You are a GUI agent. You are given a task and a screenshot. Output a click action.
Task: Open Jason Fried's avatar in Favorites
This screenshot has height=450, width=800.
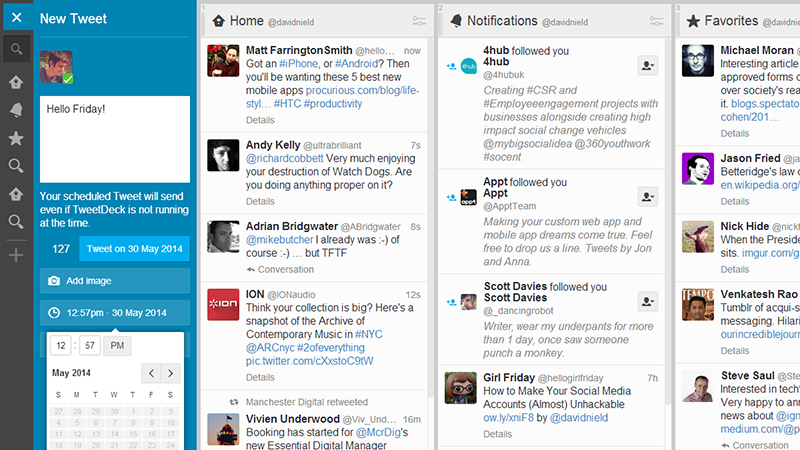(x=697, y=168)
